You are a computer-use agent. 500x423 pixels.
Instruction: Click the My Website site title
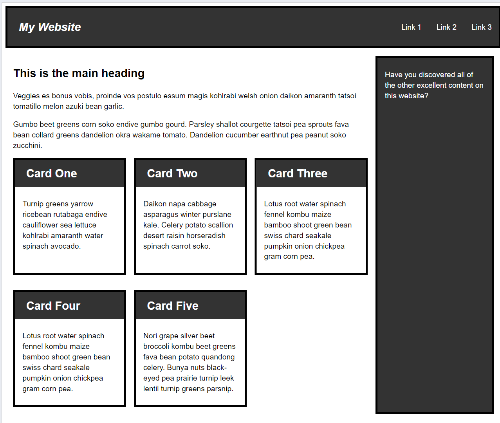click(50, 27)
